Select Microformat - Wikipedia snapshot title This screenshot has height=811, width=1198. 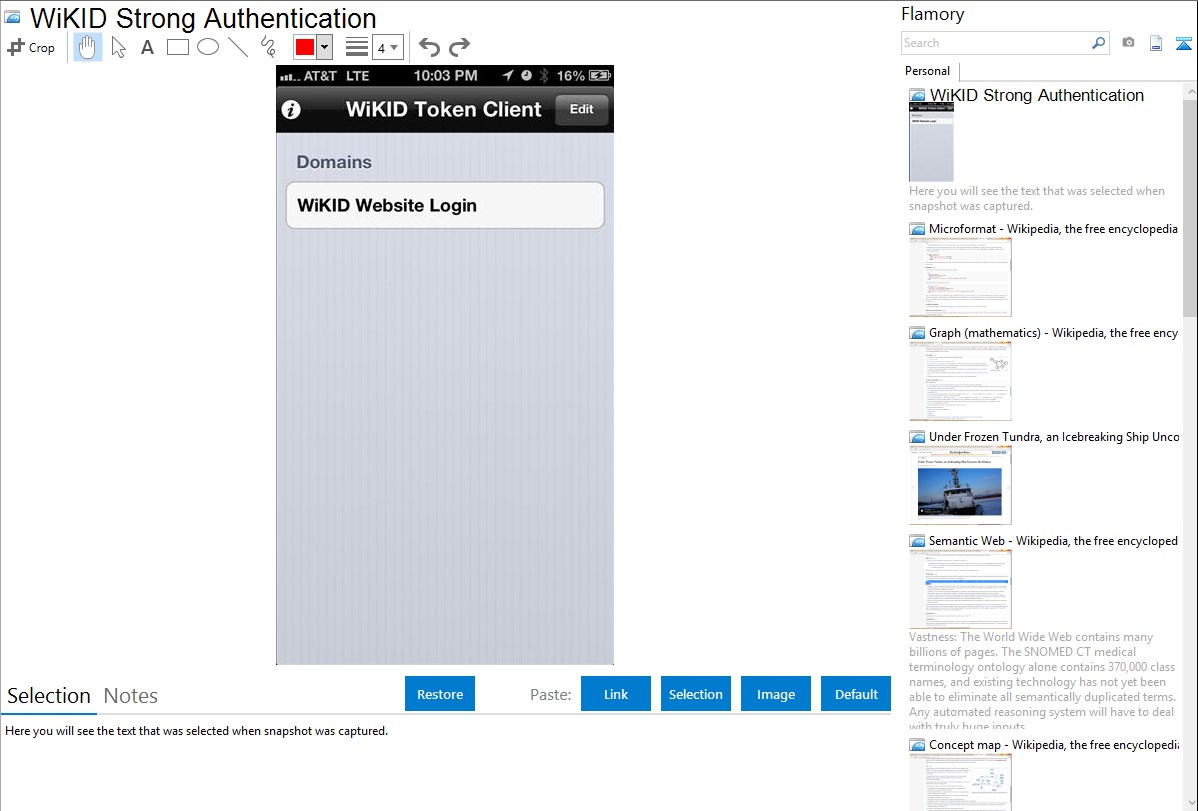click(x=1053, y=229)
